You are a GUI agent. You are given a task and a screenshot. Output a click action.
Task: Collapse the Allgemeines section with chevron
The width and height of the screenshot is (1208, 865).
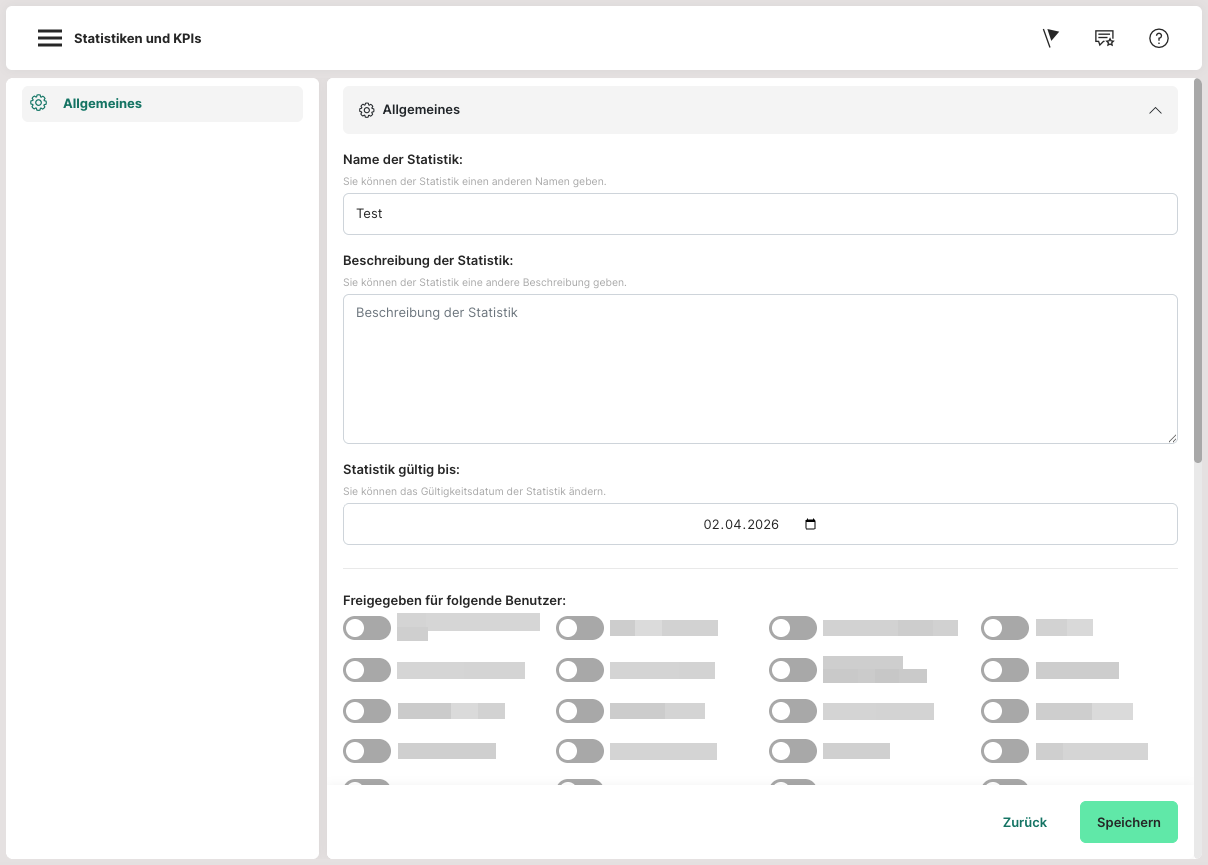(x=1155, y=110)
